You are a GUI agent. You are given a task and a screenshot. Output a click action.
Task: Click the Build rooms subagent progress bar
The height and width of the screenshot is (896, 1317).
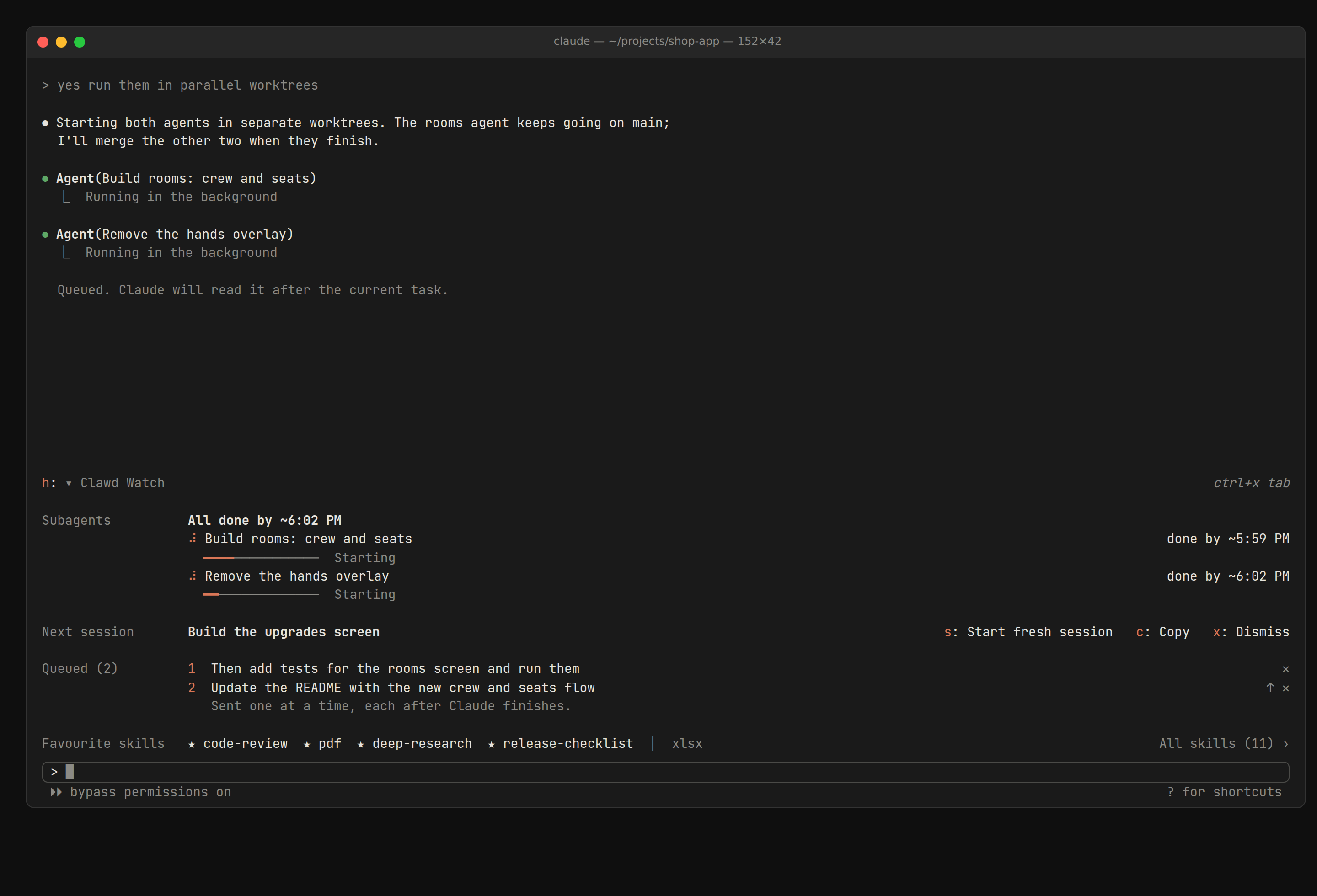click(x=261, y=558)
